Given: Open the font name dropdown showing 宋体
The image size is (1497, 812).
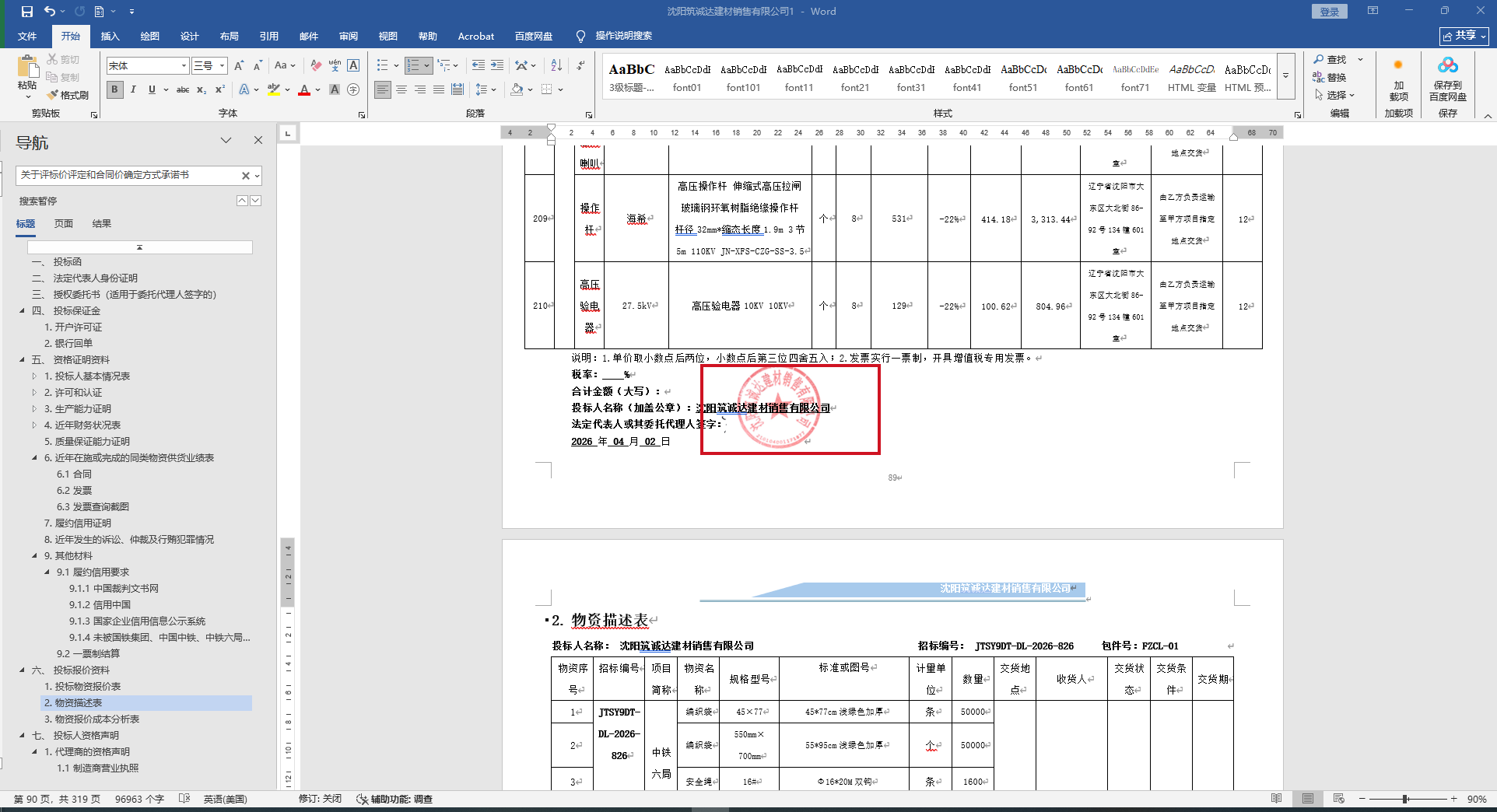Looking at the screenshot, I should 184,66.
